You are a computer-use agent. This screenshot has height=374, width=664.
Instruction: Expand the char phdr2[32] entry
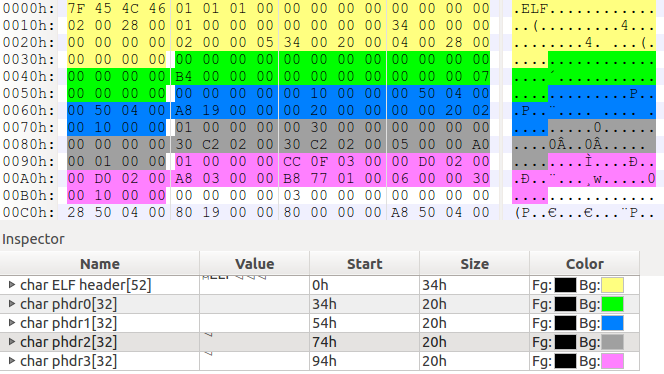pos(12,342)
